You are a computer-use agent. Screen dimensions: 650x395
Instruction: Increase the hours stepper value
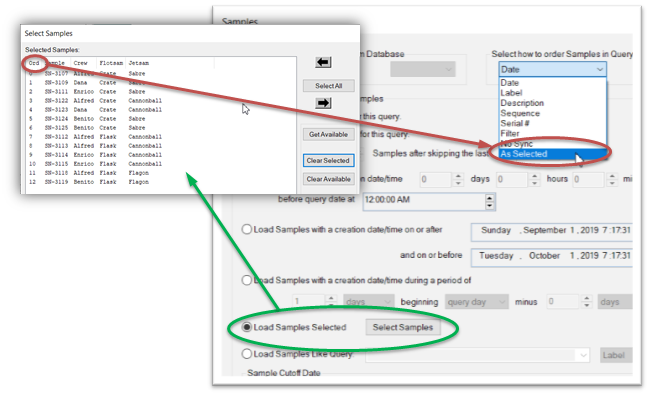pos(535,176)
